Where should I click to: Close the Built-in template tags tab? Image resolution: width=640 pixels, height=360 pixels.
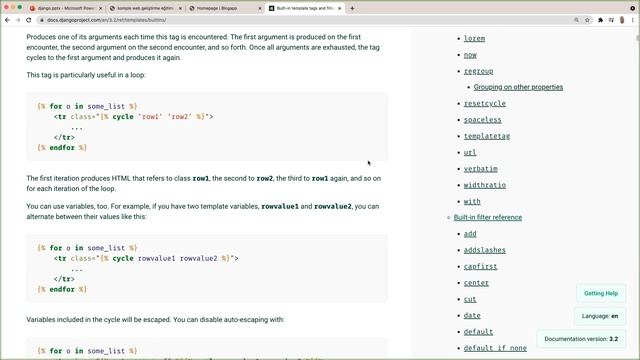[x=339, y=8]
